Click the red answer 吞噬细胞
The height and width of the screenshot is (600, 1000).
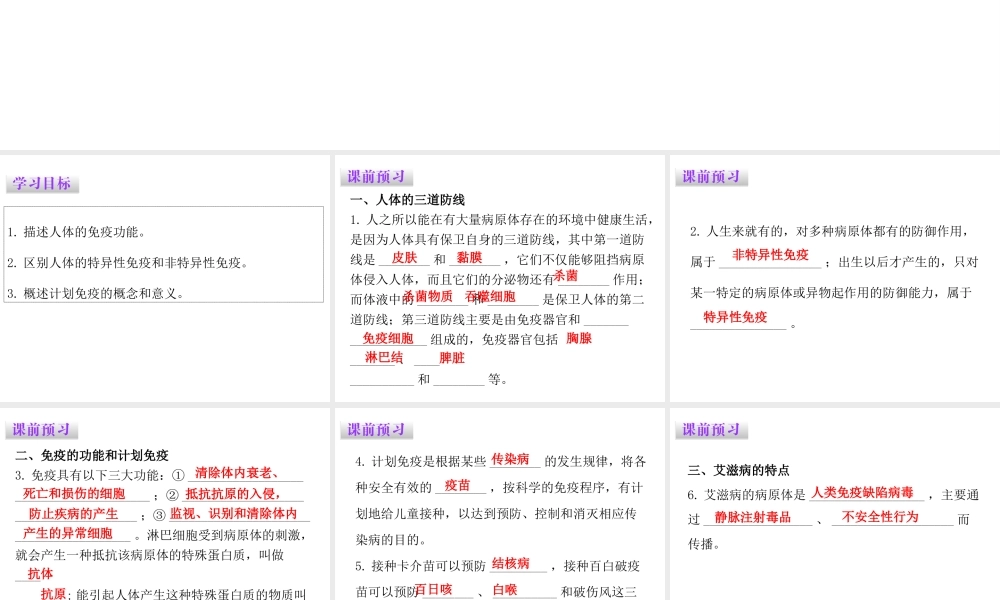(x=490, y=296)
